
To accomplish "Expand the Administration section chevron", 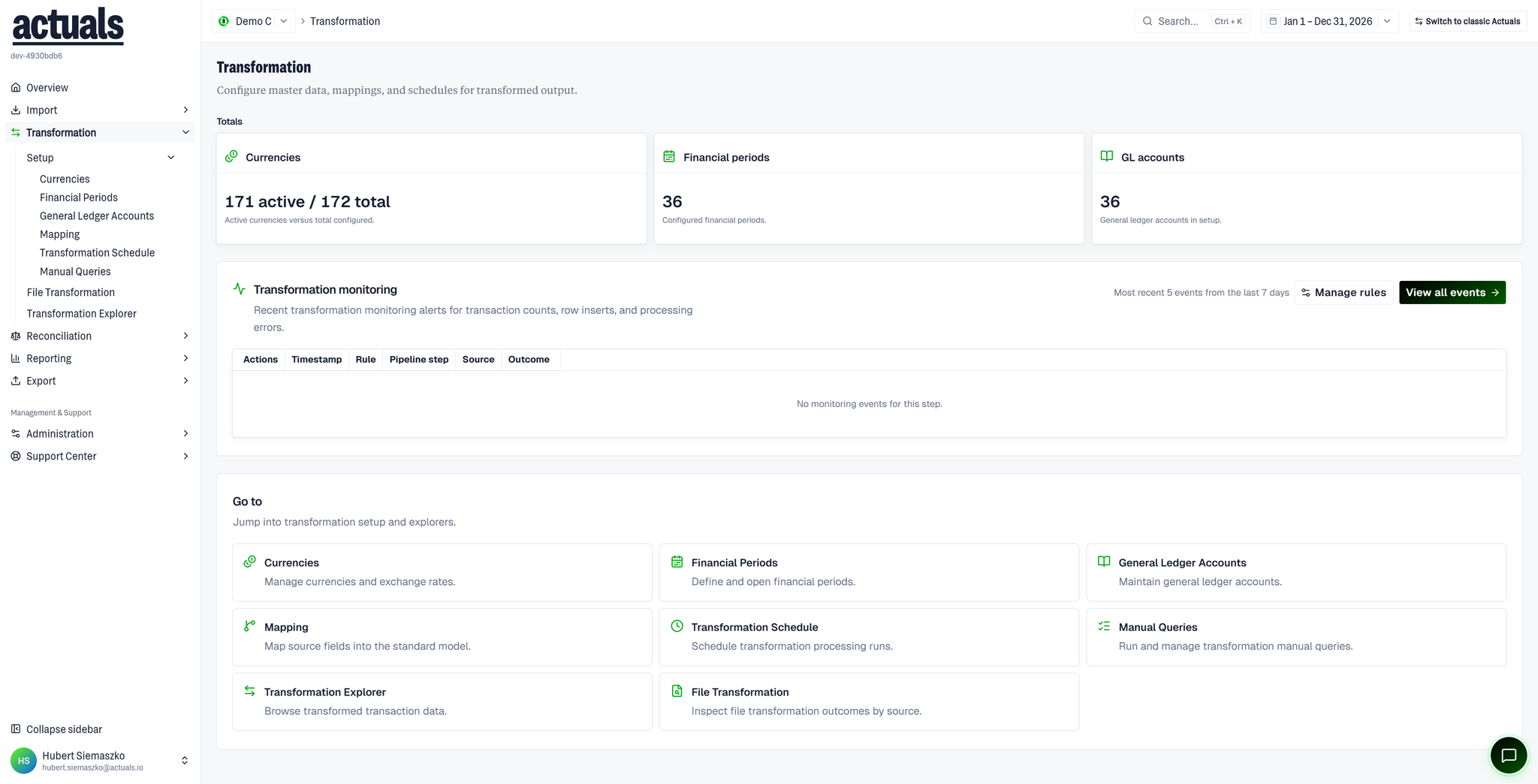I will [185, 433].
